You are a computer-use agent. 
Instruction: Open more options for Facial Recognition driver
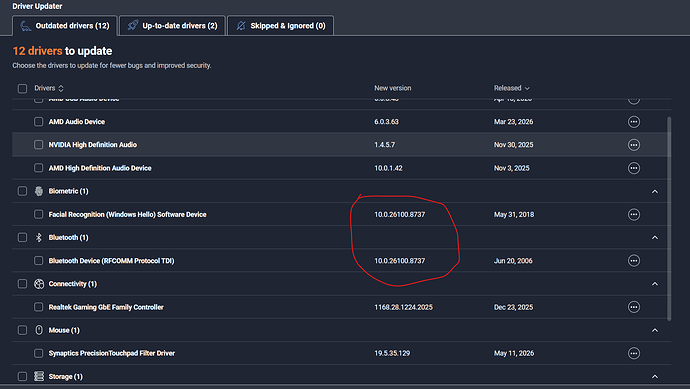pyautogui.click(x=634, y=214)
